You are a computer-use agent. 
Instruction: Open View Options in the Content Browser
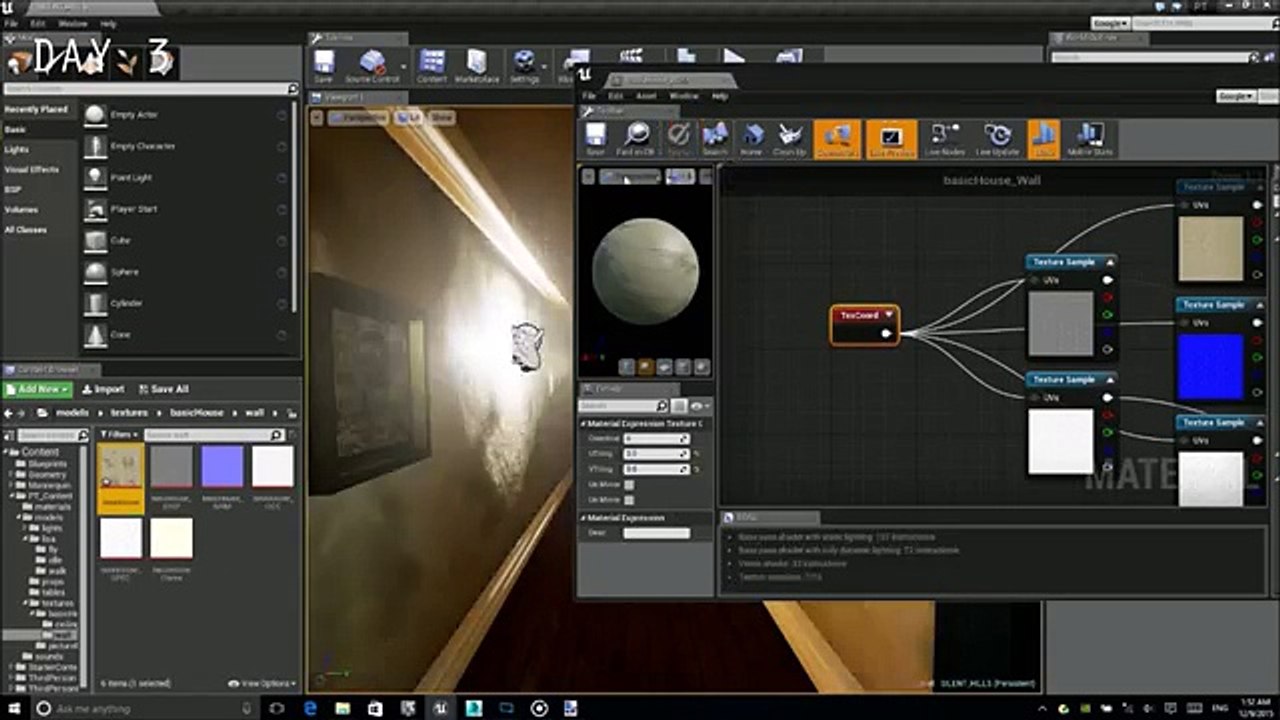(263, 684)
